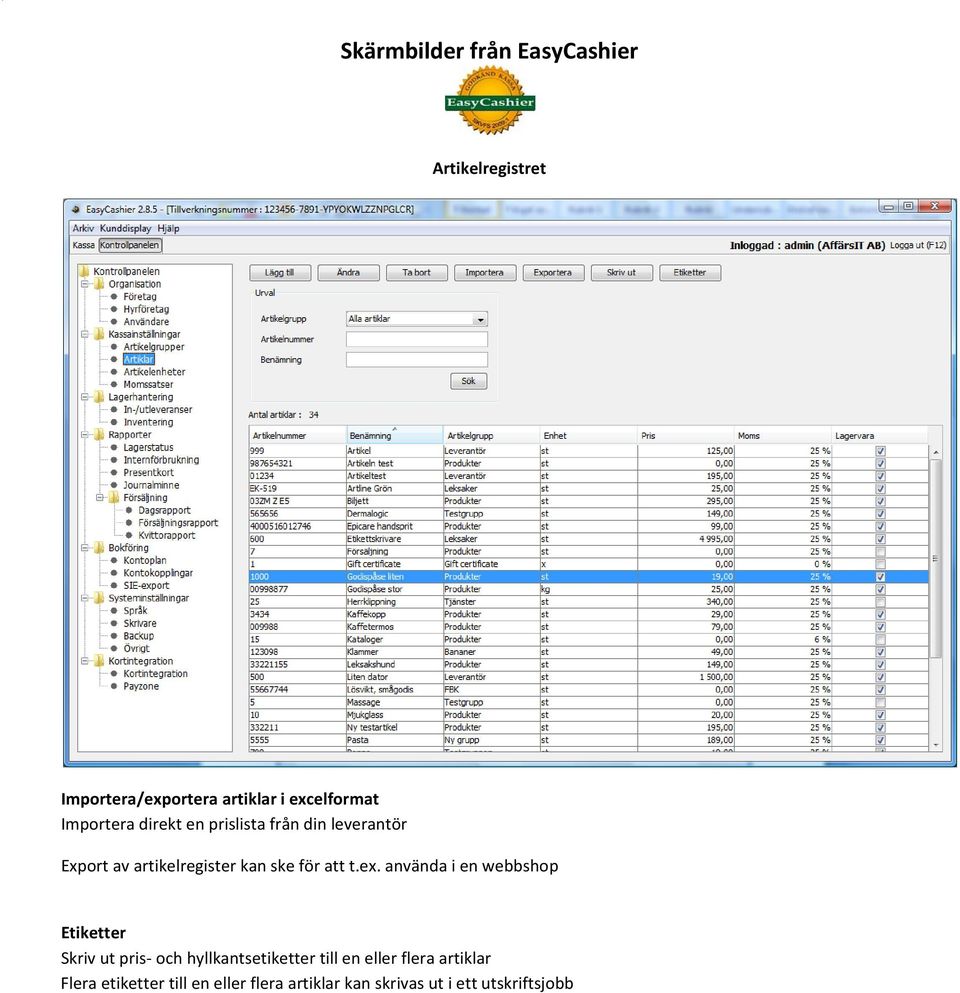Screen dimensions: 960x993
Task: Select Payzone in the tree
Action: pos(141,686)
